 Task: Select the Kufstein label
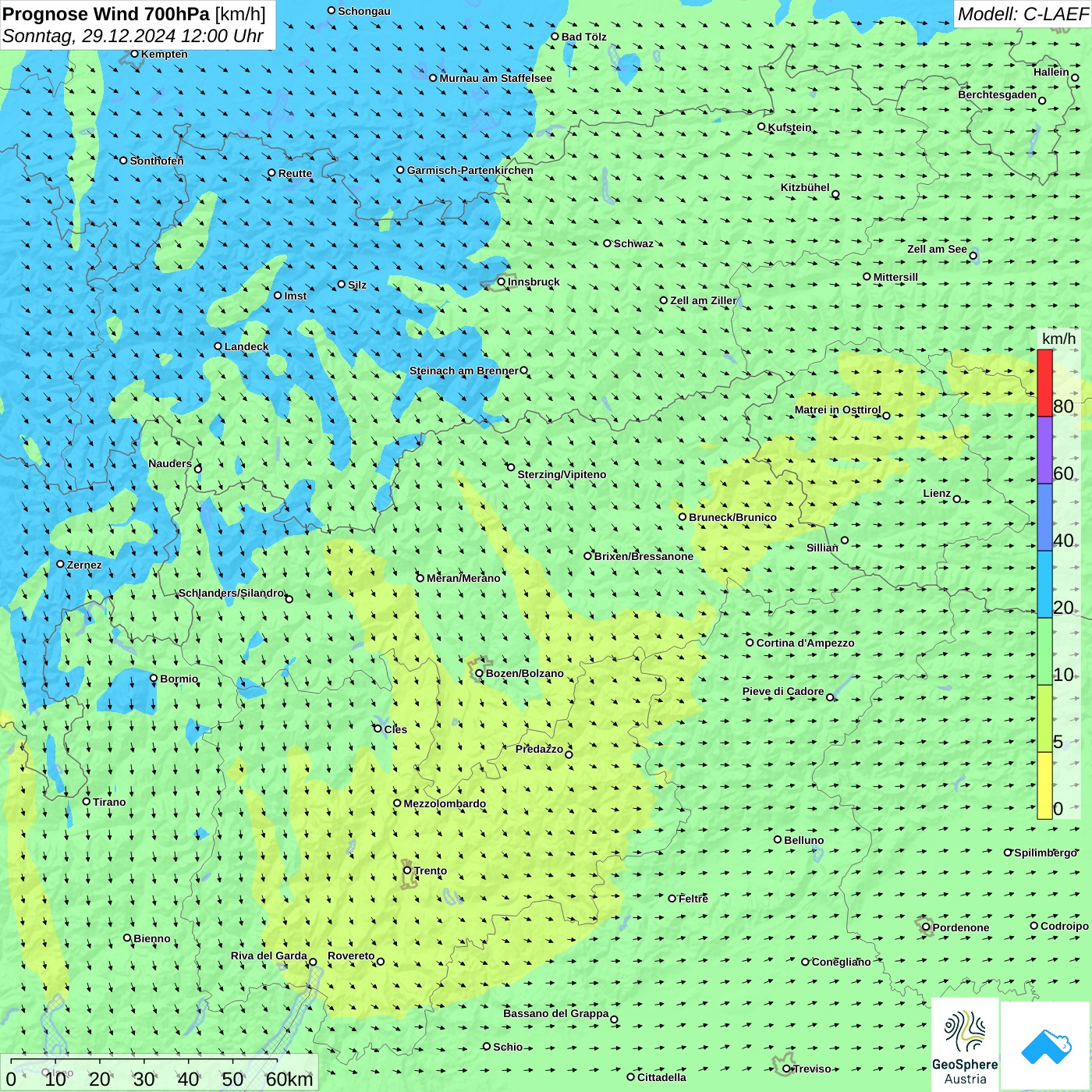click(x=790, y=127)
